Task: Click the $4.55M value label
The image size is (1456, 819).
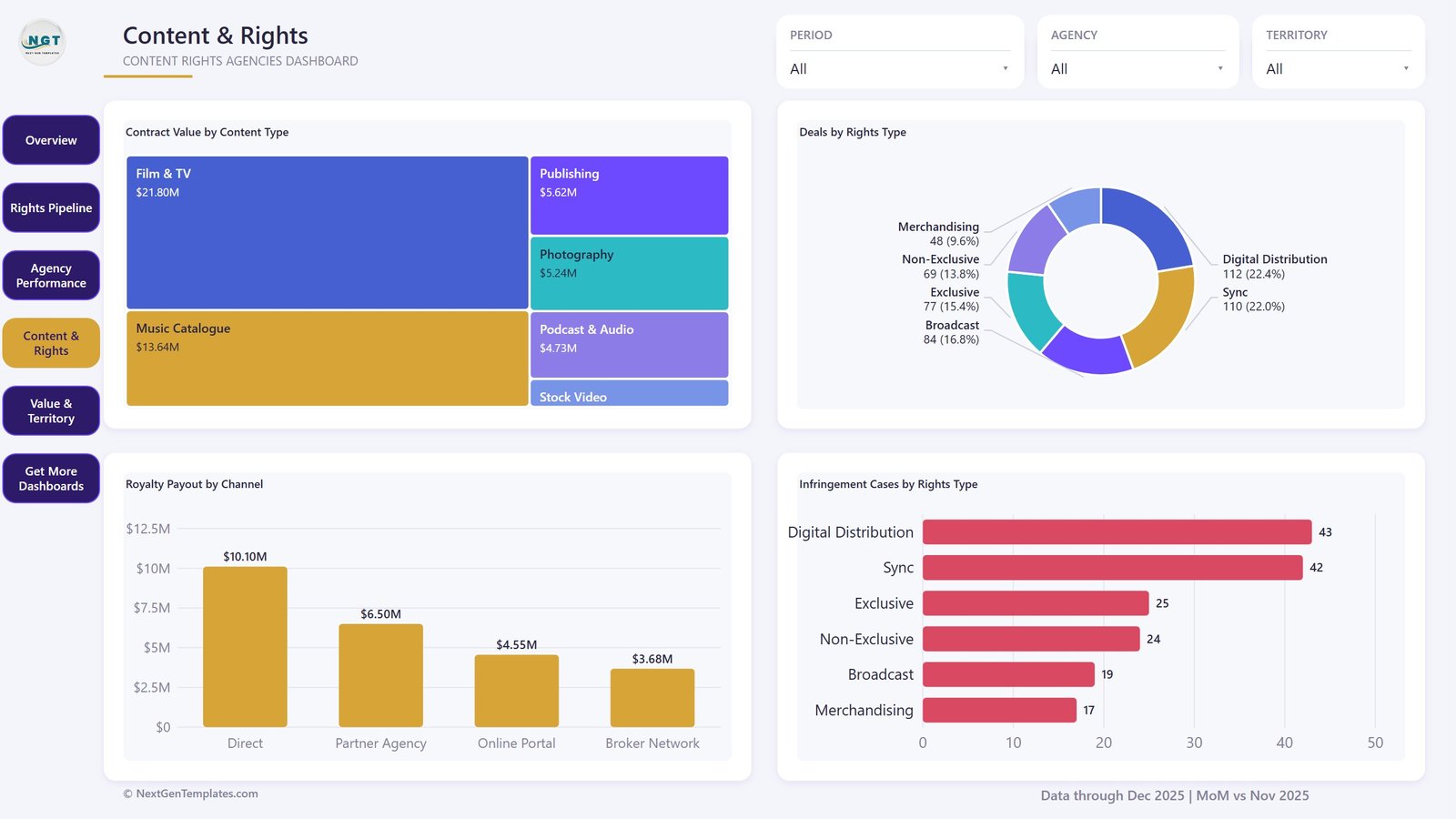Action: pos(516,644)
